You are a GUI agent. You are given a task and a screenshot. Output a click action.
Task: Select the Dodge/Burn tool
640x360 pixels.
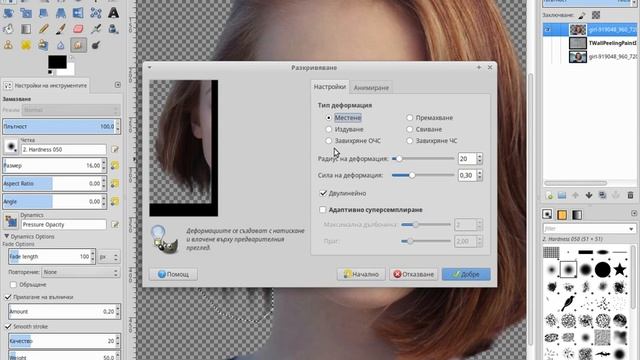click(x=96, y=45)
